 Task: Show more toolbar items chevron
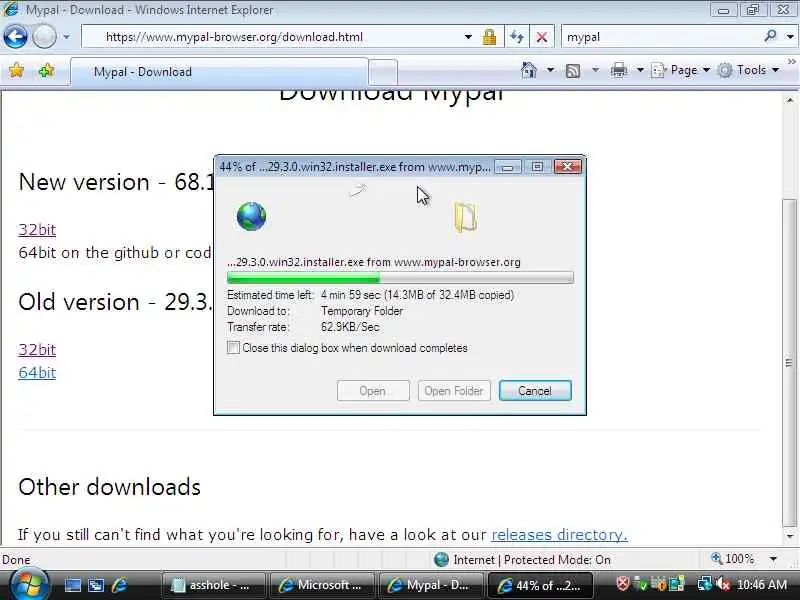coord(791,62)
